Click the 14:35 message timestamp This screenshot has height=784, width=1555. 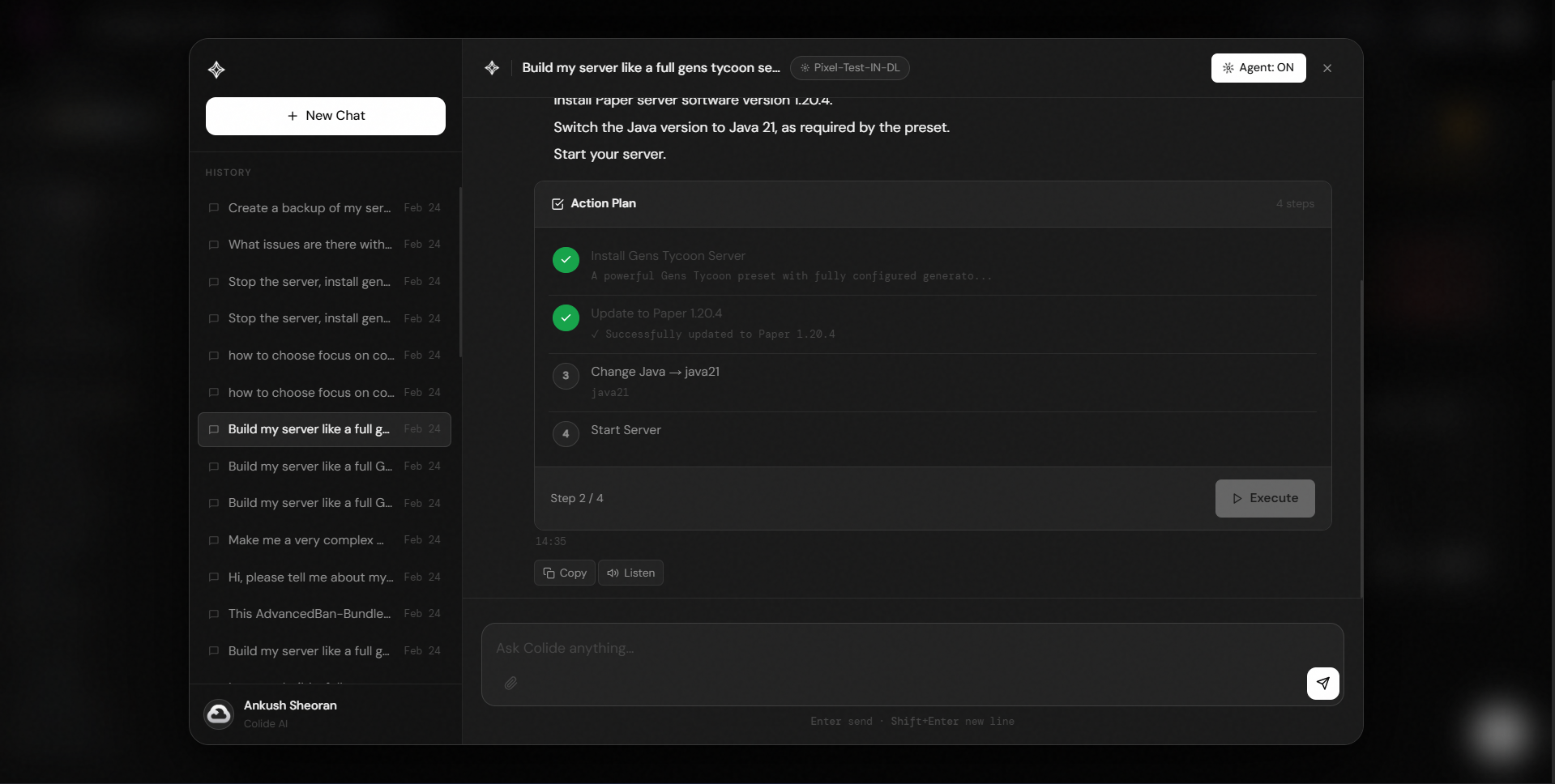550,541
